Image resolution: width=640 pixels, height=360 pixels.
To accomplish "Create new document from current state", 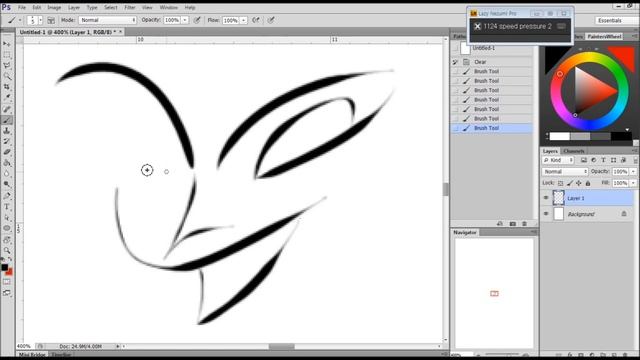I will click(500, 224).
